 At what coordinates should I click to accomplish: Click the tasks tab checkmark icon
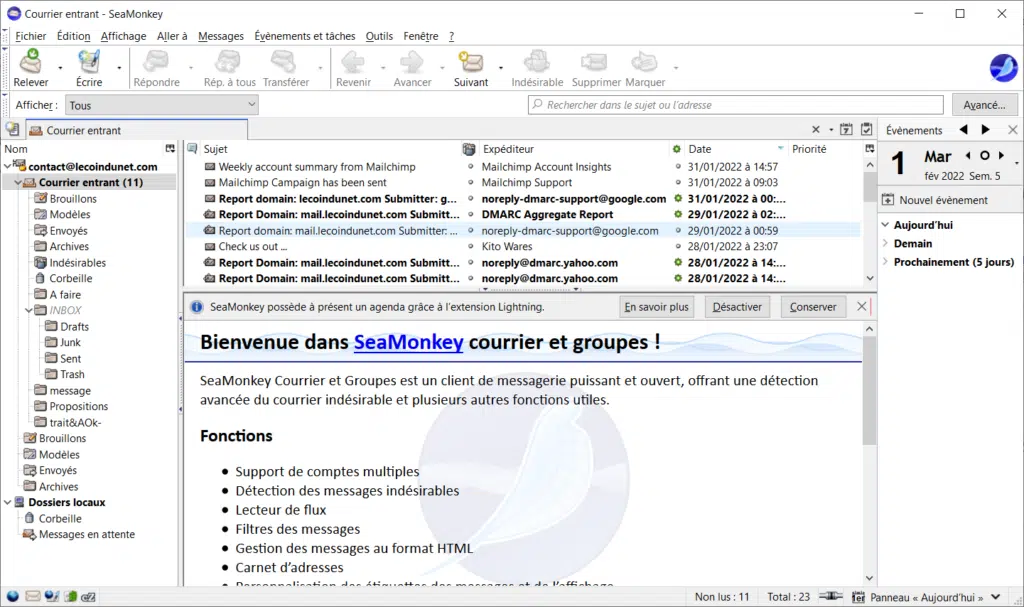(x=867, y=129)
